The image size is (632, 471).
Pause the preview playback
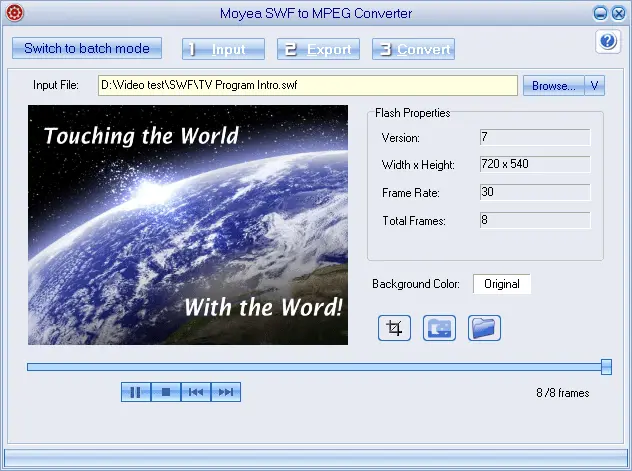[x=136, y=392]
